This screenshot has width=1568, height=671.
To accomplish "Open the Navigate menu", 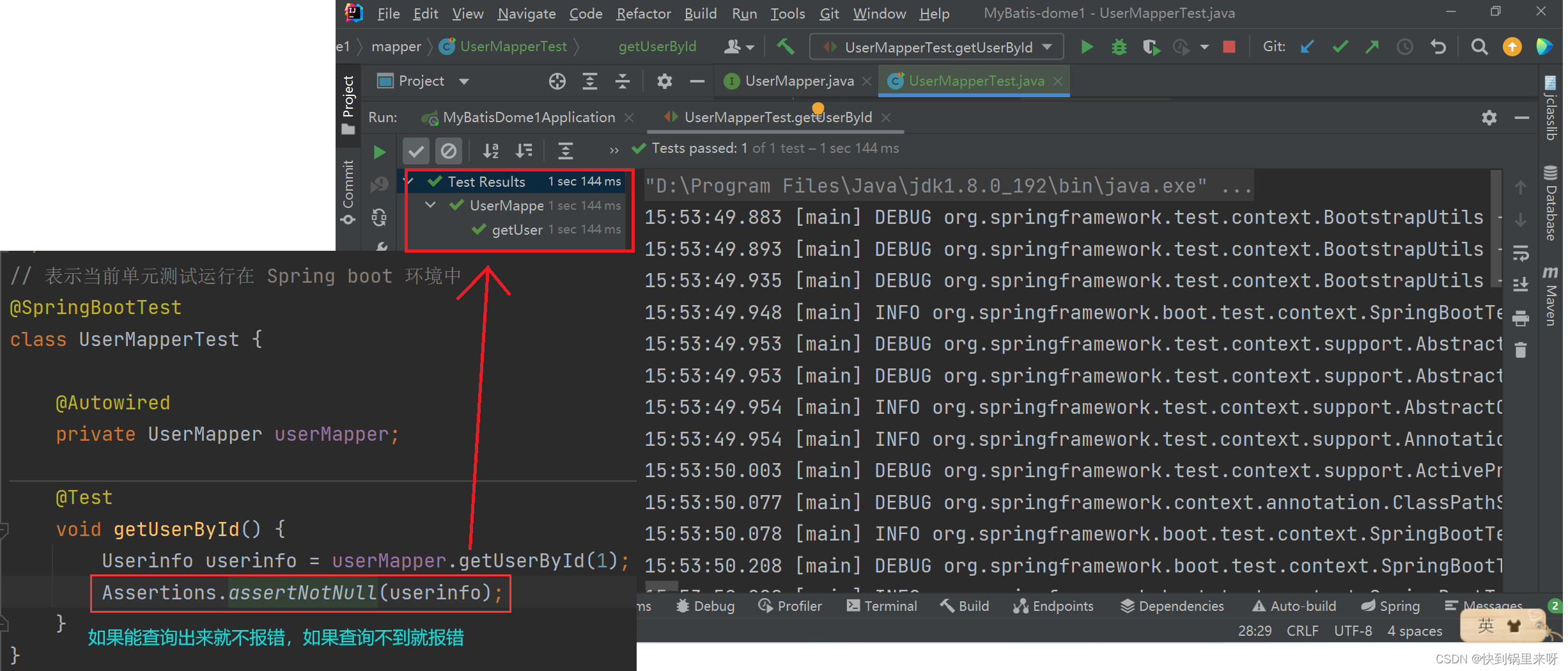I will [527, 13].
